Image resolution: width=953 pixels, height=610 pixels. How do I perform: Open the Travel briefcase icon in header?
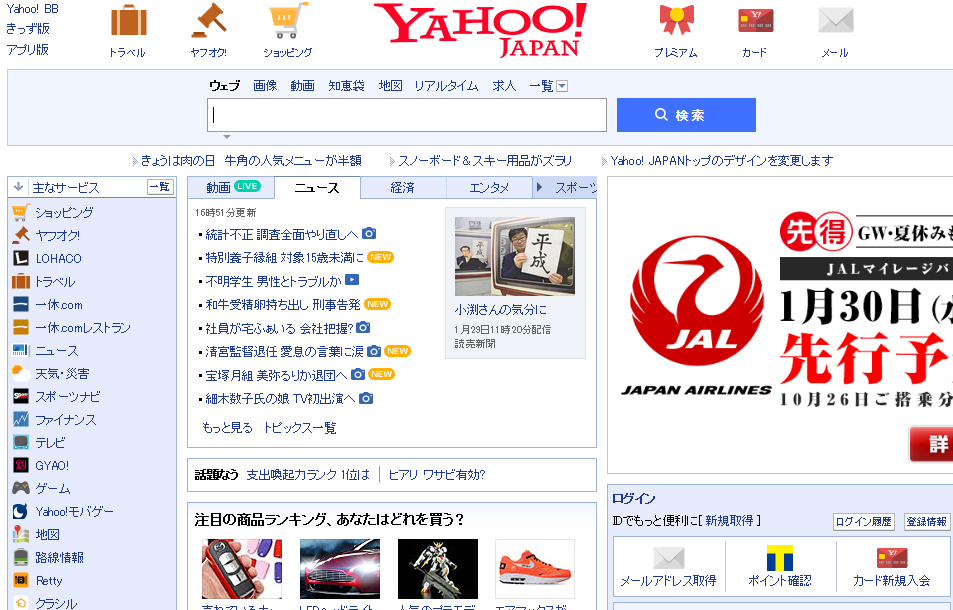coord(128,20)
